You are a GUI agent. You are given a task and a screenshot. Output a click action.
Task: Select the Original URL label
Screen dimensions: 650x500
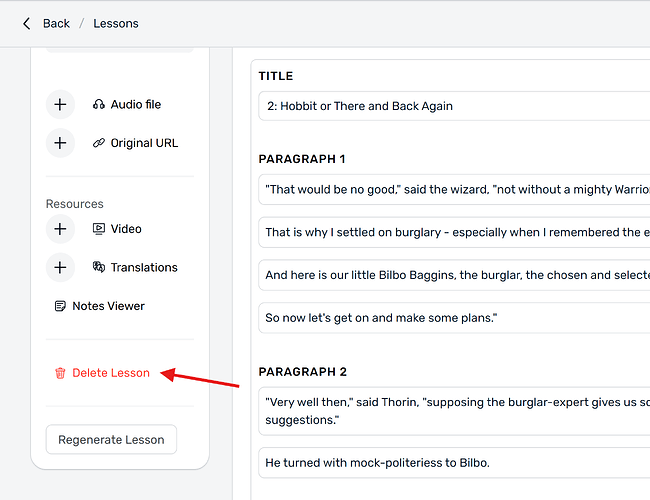[144, 143]
